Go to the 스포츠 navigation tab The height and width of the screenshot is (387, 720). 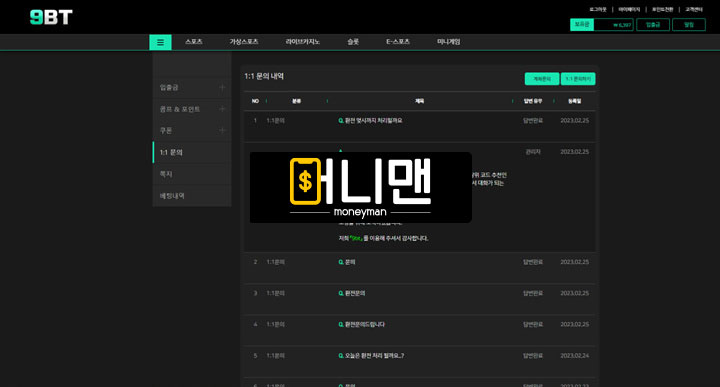(194, 42)
